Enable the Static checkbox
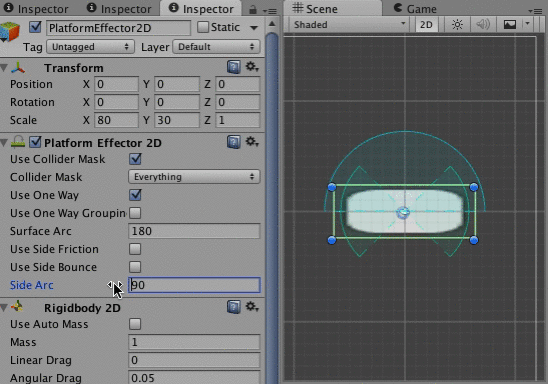Image resolution: width=548 pixels, height=384 pixels. pyautogui.click(x=203, y=27)
